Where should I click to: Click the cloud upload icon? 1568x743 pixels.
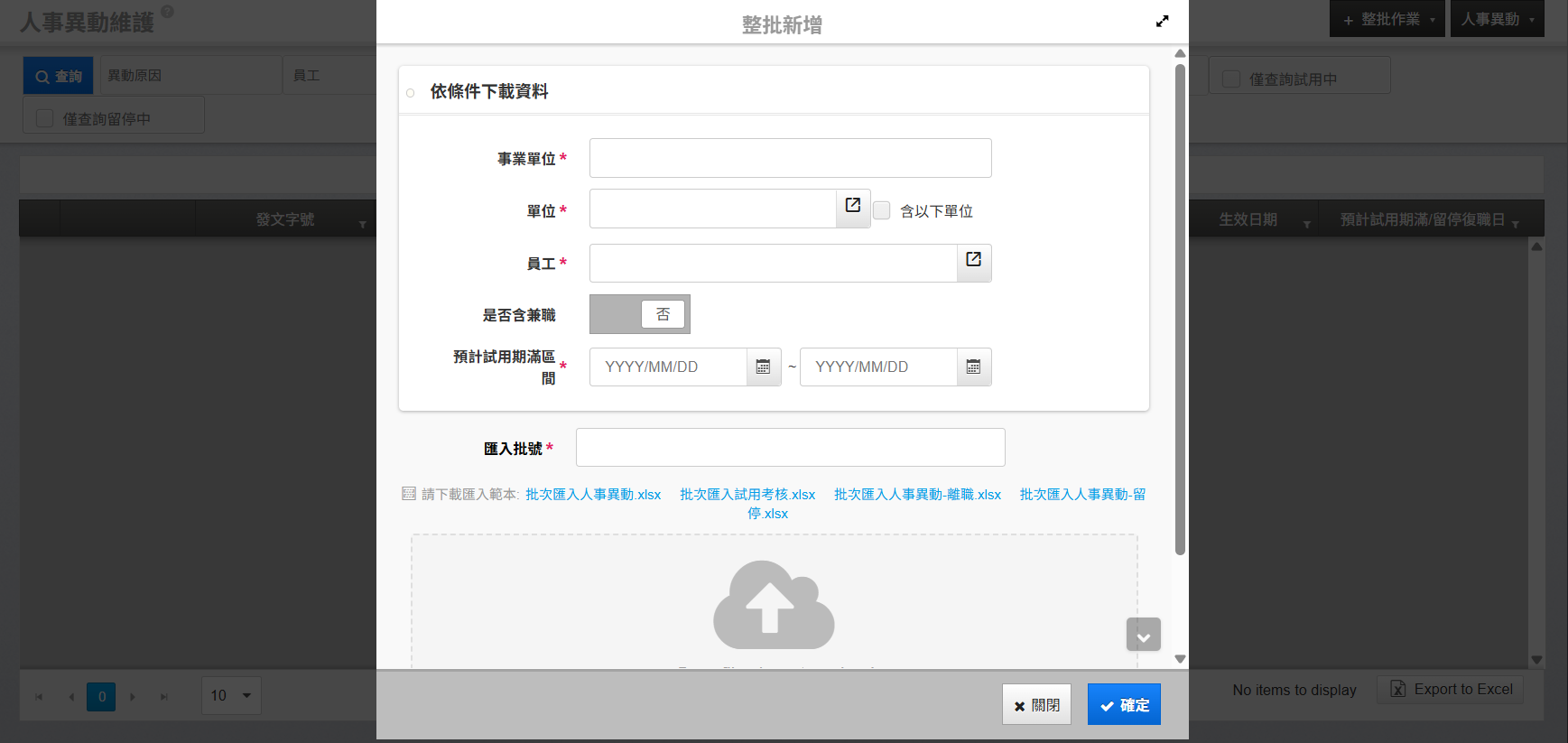[x=774, y=605]
